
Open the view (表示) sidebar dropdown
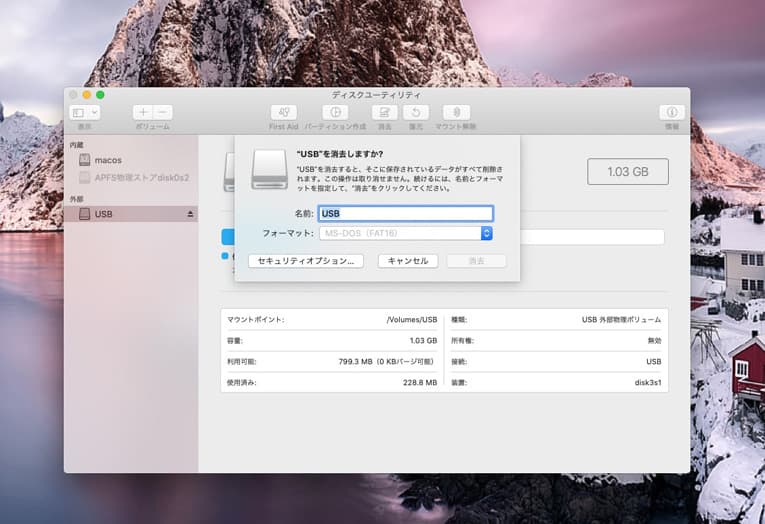point(85,113)
